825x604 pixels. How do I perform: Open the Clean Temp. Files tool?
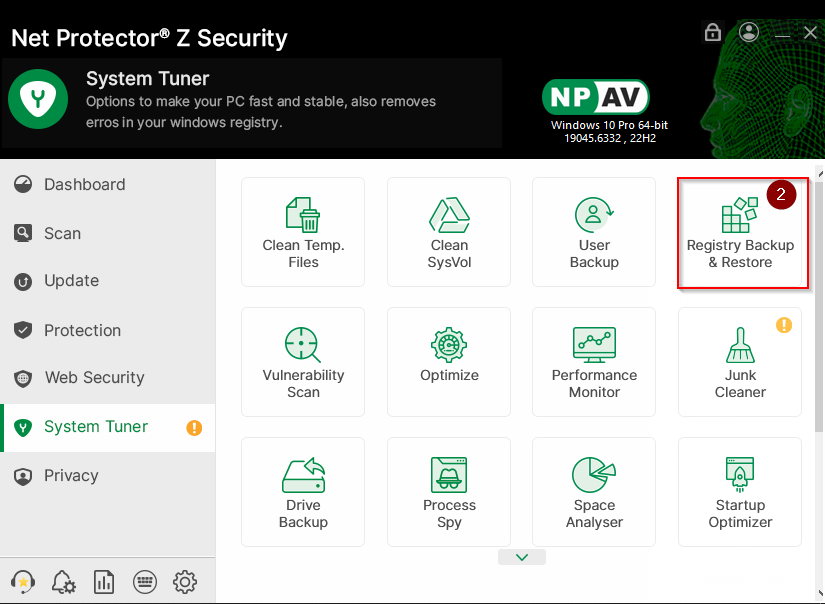tap(303, 232)
